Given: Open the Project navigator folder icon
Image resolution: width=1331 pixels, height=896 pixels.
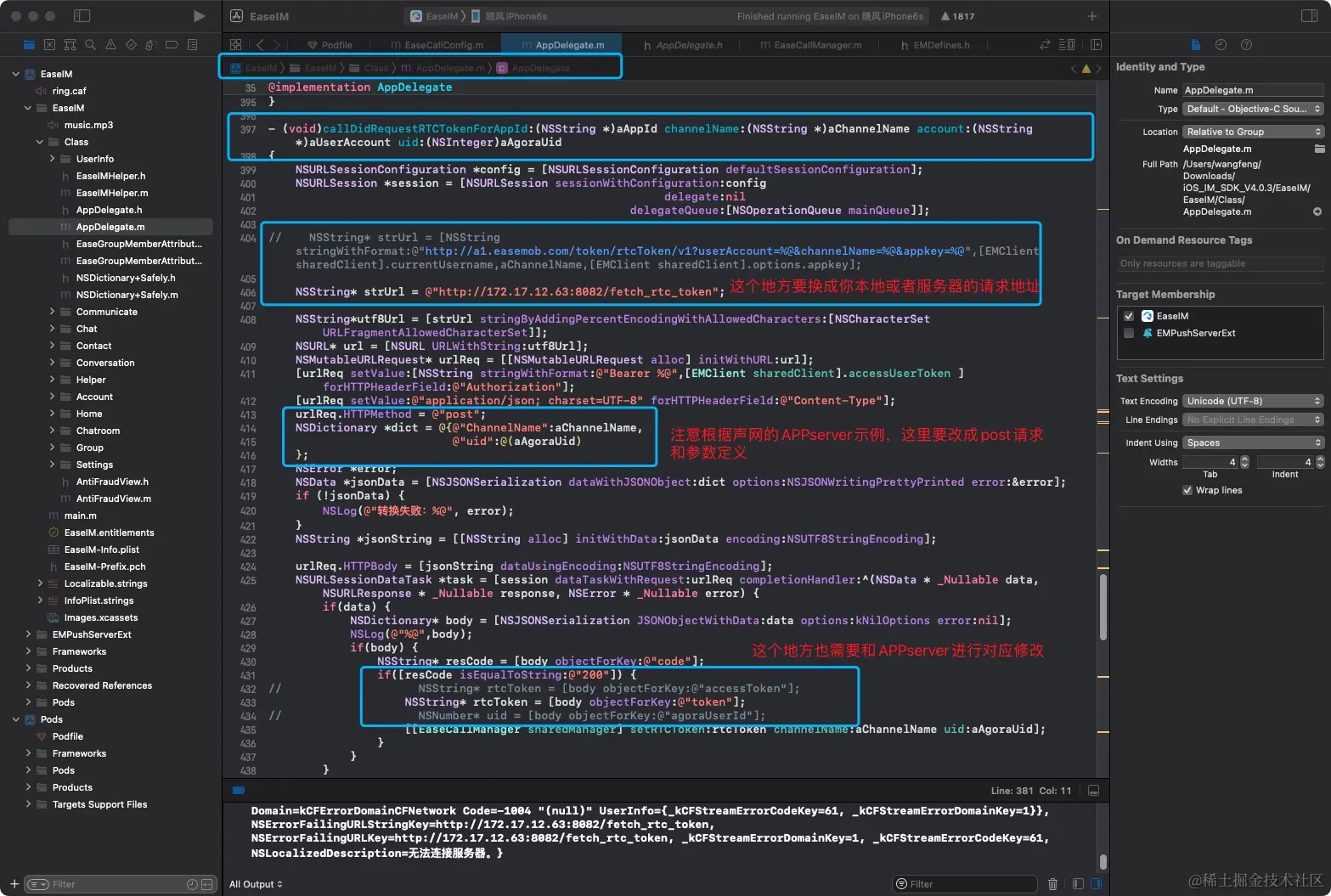Looking at the screenshot, I should pos(29,45).
